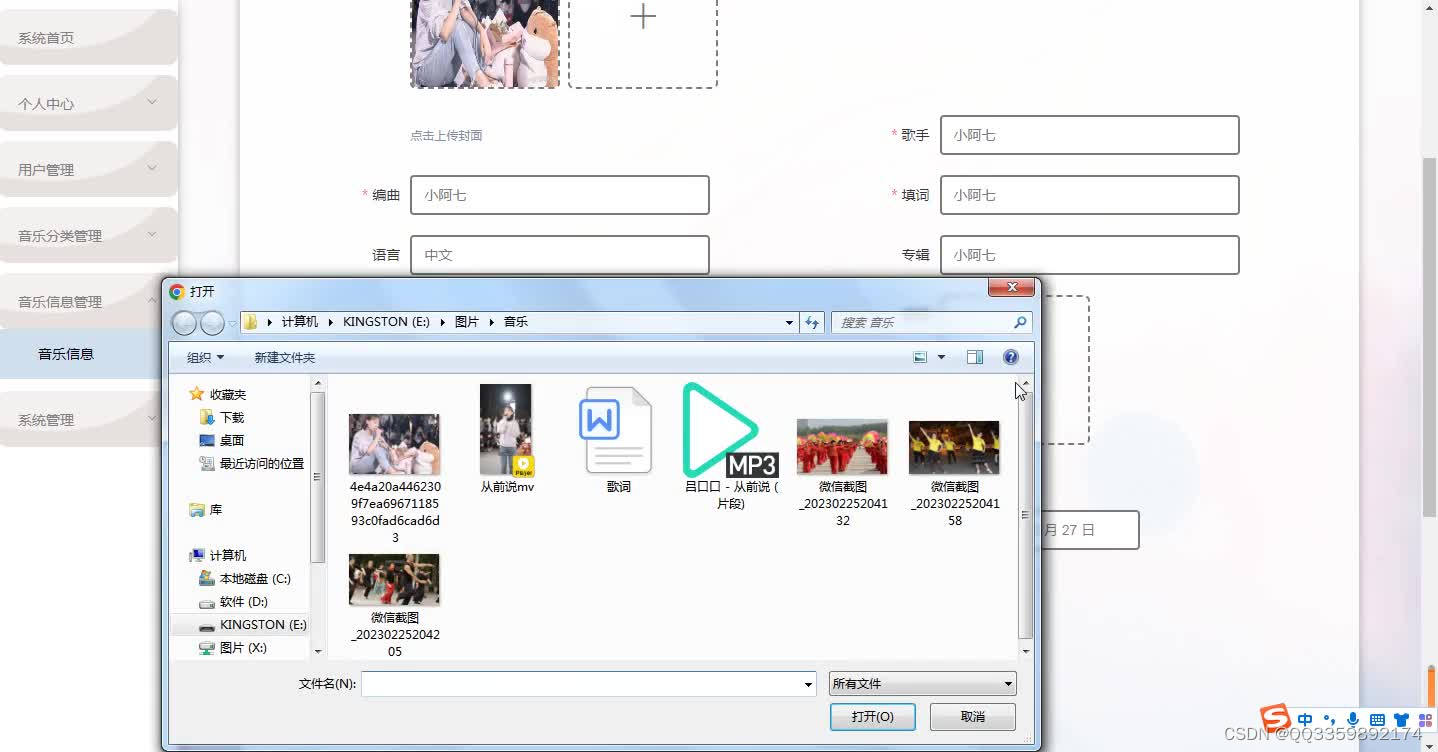Screen dimensions: 1438x752
Task: Click the 专辑 input field
Action: pyautogui.click(x=1089, y=255)
